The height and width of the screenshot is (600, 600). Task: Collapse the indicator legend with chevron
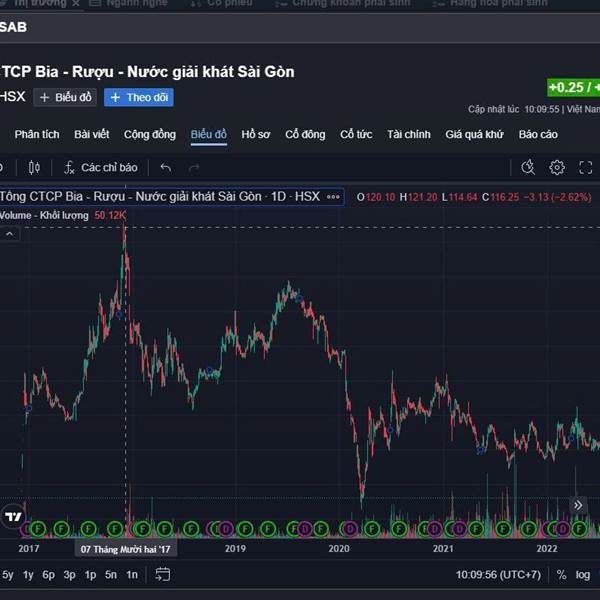pyautogui.click(x=10, y=234)
